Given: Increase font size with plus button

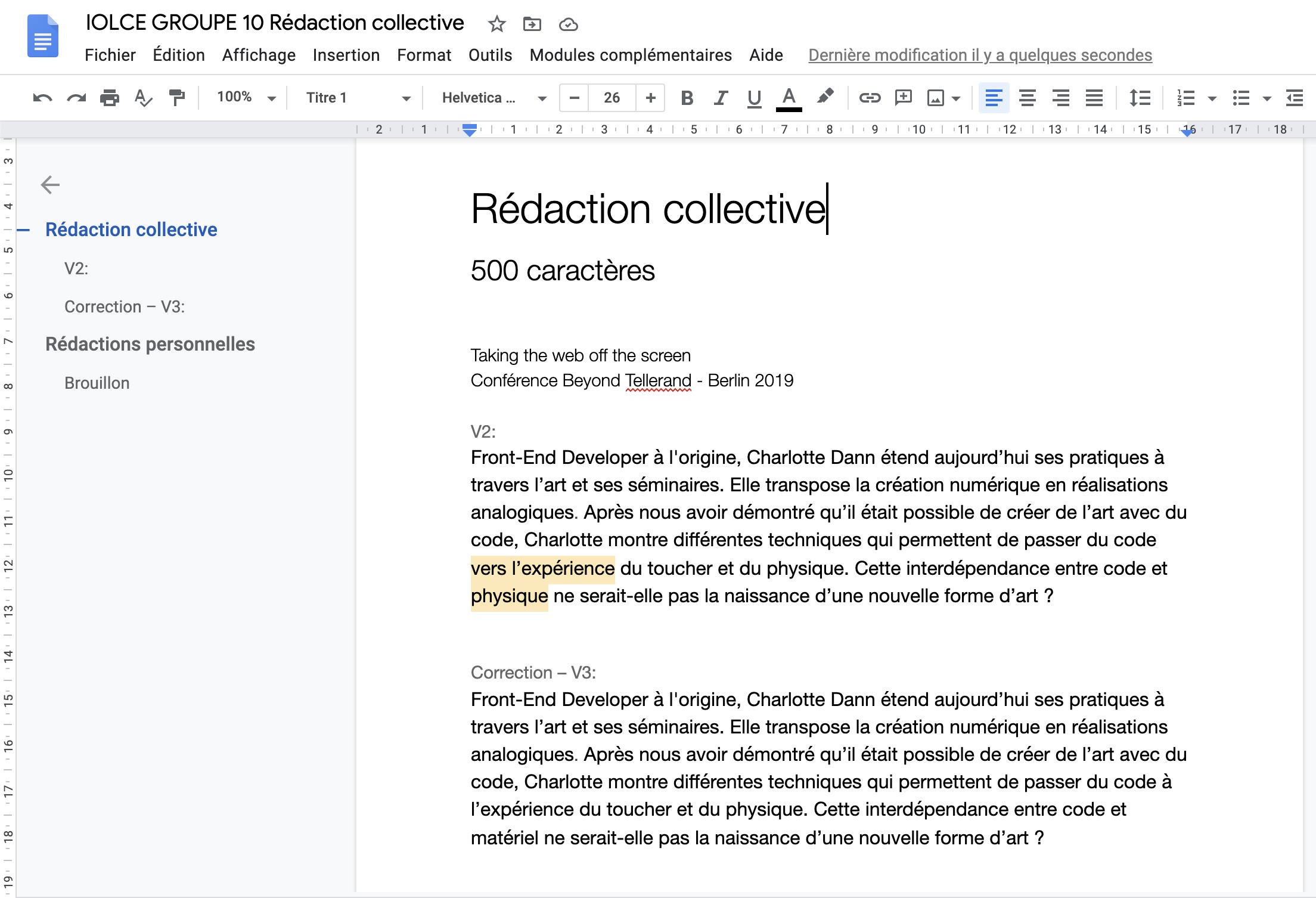Looking at the screenshot, I should [x=651, y=98].
